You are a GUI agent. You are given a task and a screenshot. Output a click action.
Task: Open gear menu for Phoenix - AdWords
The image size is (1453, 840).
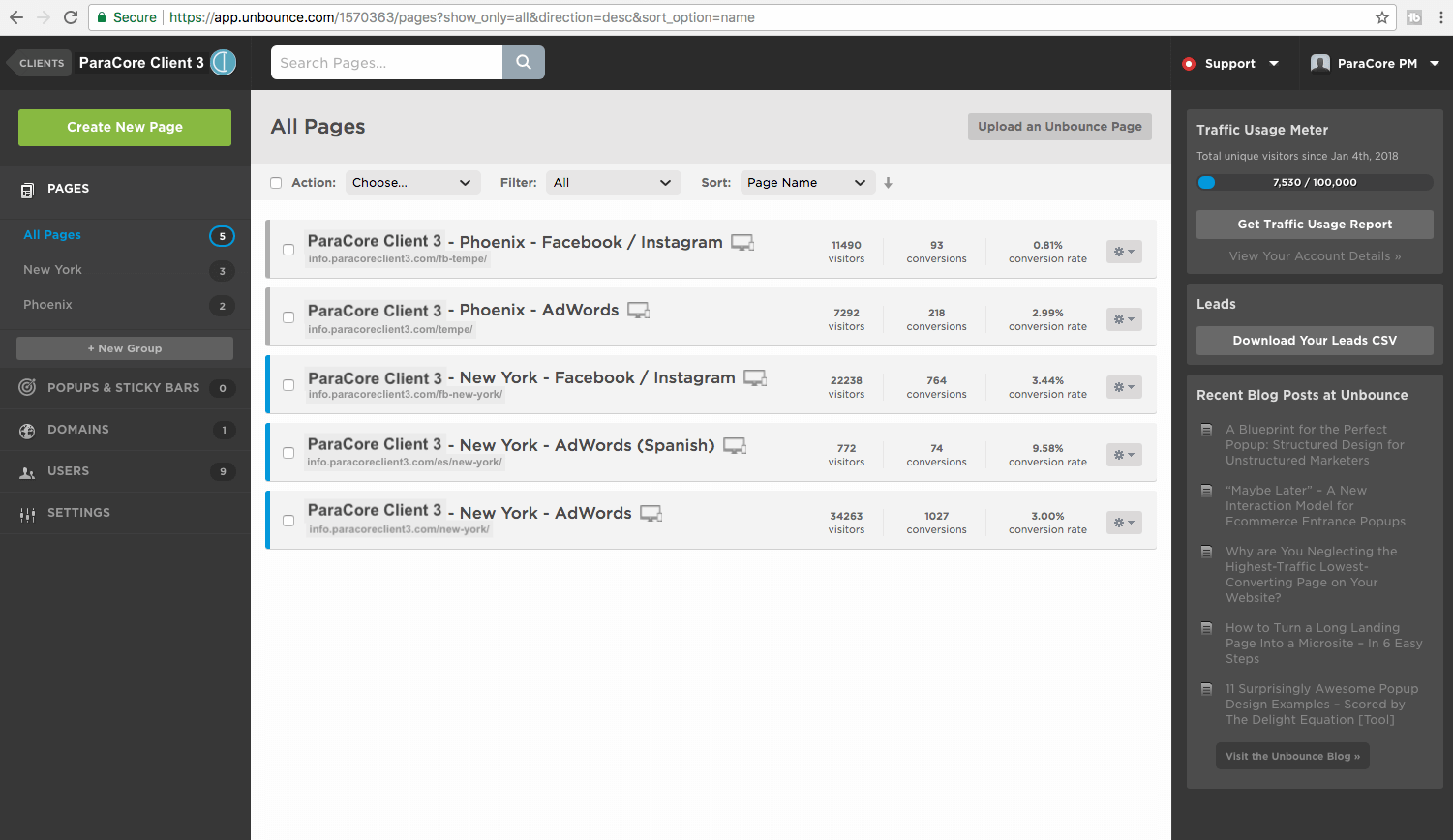[1124, 319]
